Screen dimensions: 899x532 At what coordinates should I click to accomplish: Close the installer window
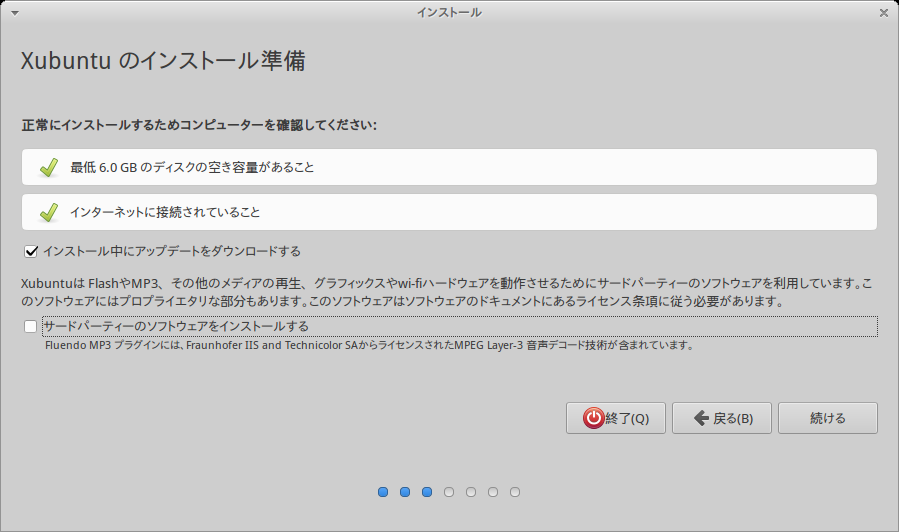(x=884, y=13)
